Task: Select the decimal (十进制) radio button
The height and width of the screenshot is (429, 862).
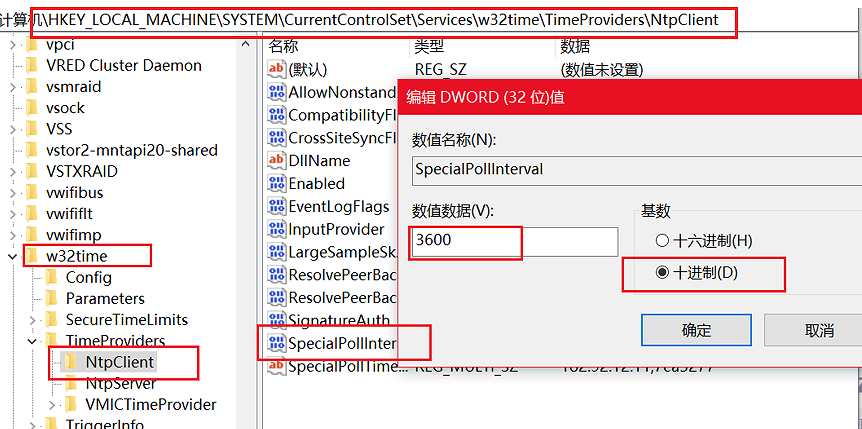Action: (x=660, y=272)
